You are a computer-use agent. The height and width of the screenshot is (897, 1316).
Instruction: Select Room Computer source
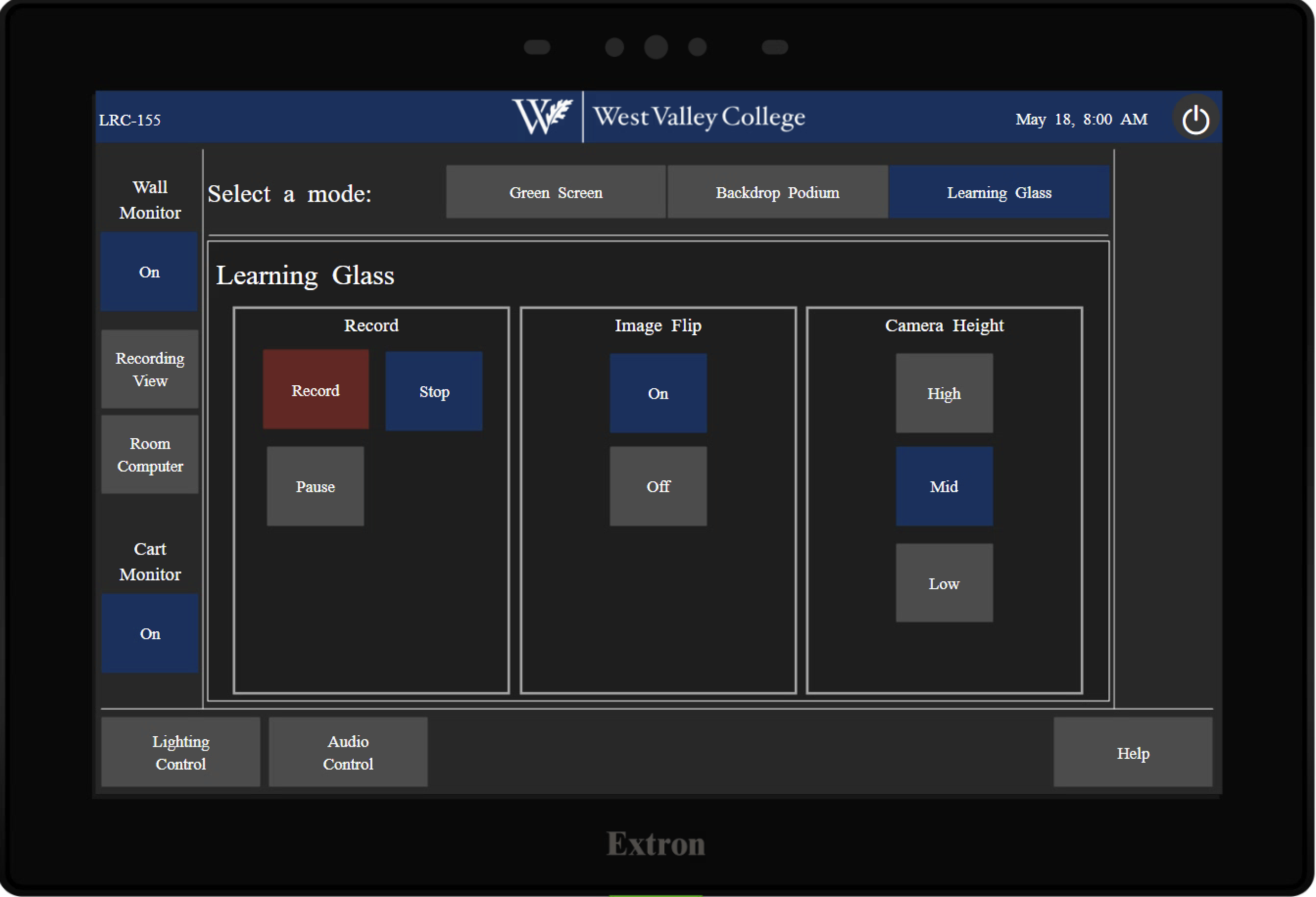[149, 454]
